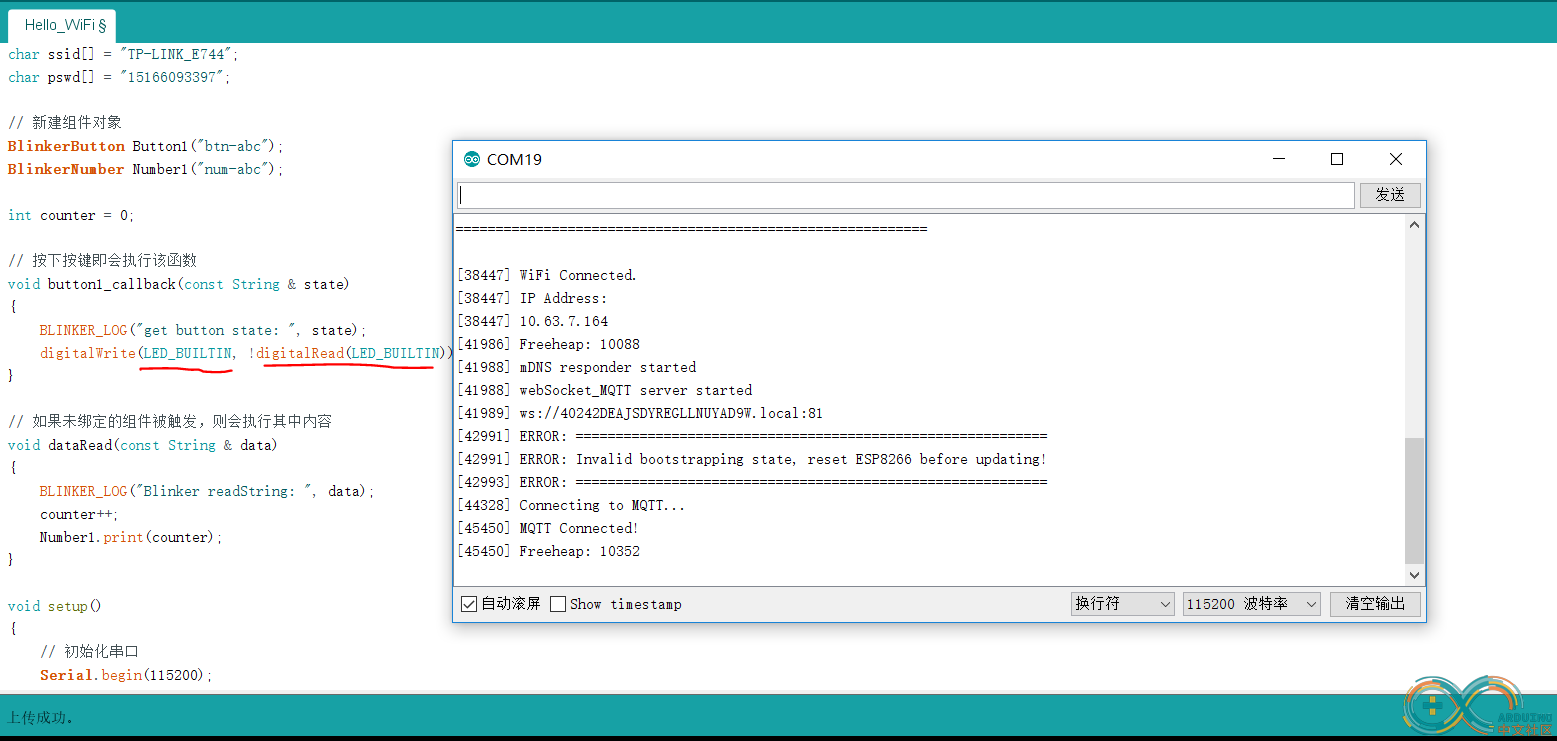Click the digitalWrite(LED_BUILTIN code line
1557x741 pixels.
(x=247, y=353)
